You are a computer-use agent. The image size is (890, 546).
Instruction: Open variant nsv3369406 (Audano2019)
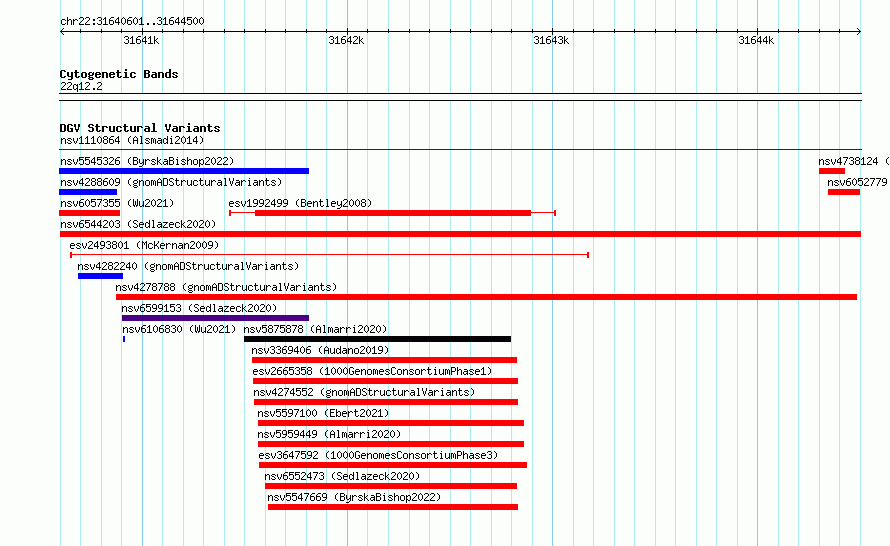coord(320,350)
